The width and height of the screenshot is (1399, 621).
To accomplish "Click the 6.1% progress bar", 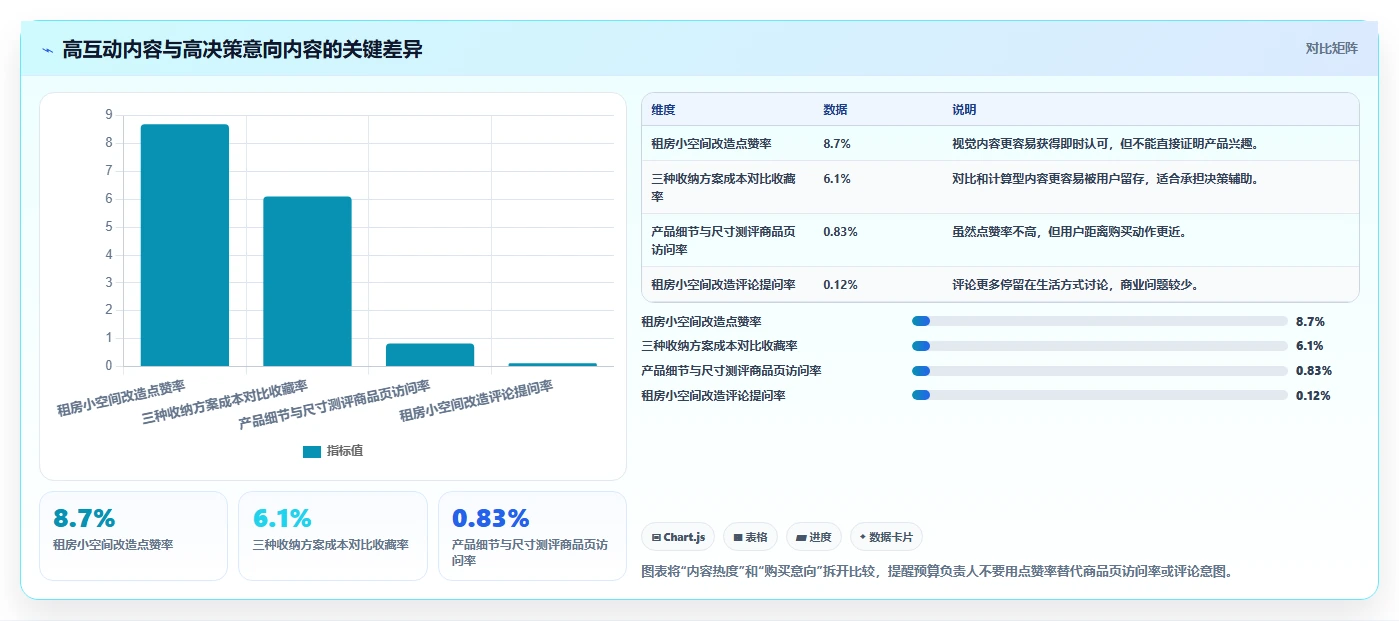I will pos(1100,346).
